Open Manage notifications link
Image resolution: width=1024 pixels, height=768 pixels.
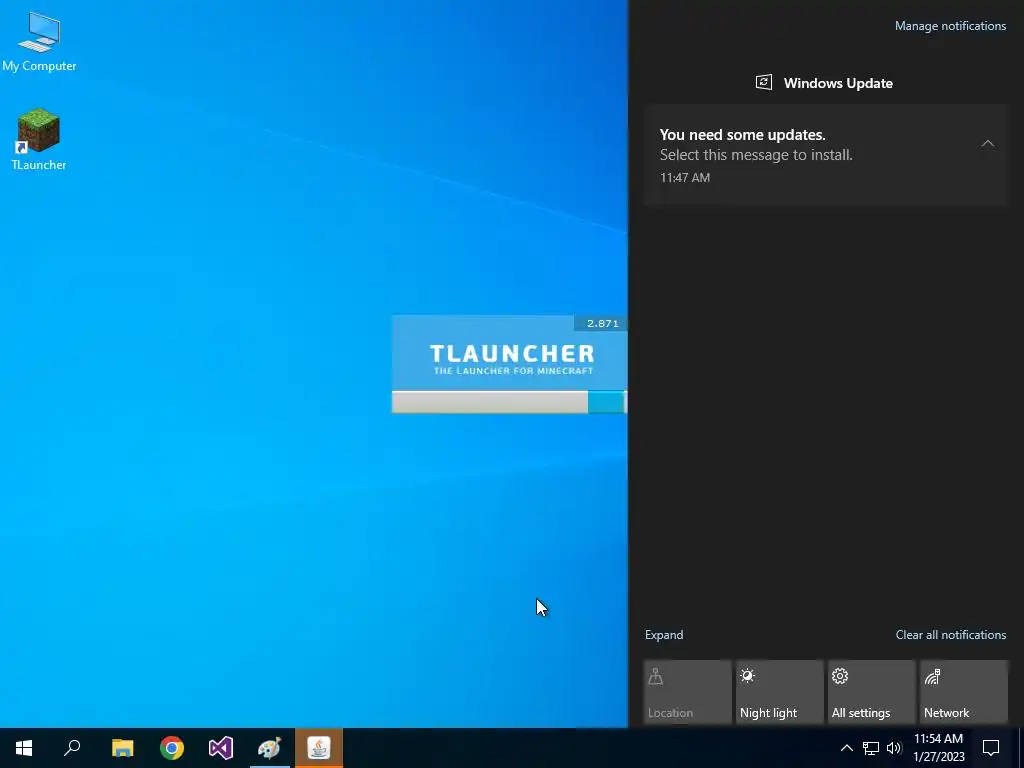(950, 26)
